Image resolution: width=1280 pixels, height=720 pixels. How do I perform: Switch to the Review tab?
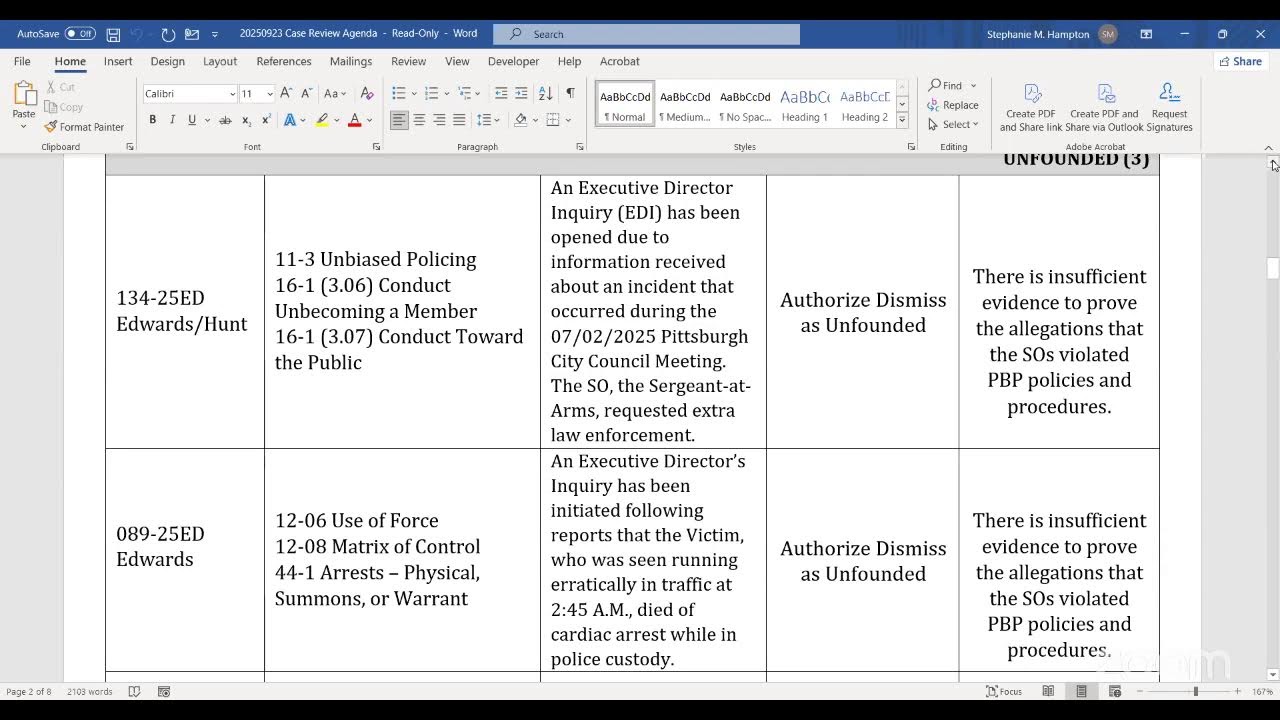tap(408, 61)
